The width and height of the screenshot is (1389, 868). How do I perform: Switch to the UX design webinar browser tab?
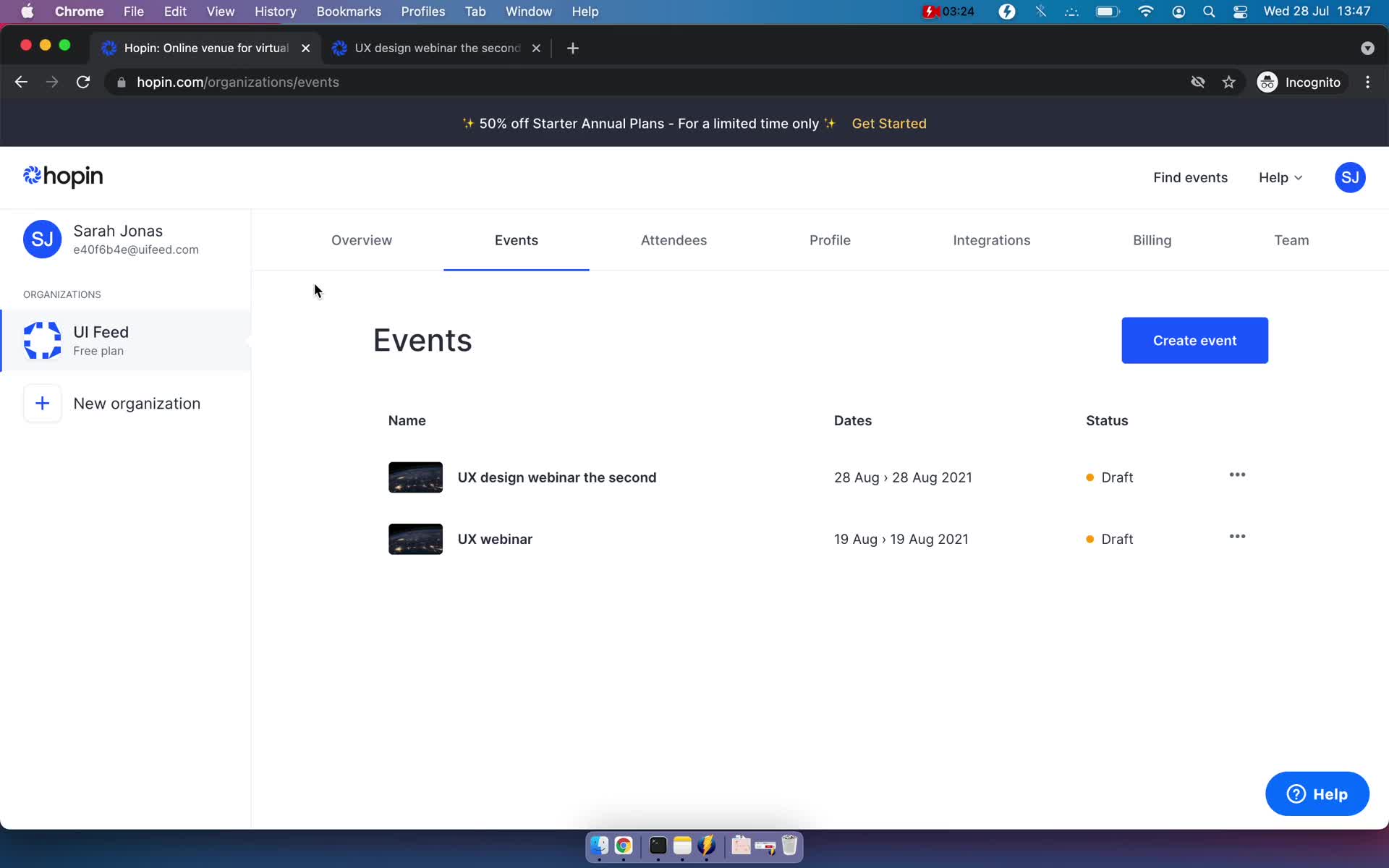[x=437, y=48]
